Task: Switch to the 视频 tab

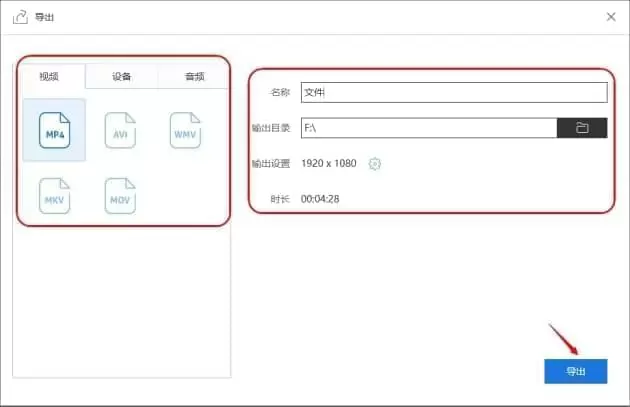Action: click(49, 76)
